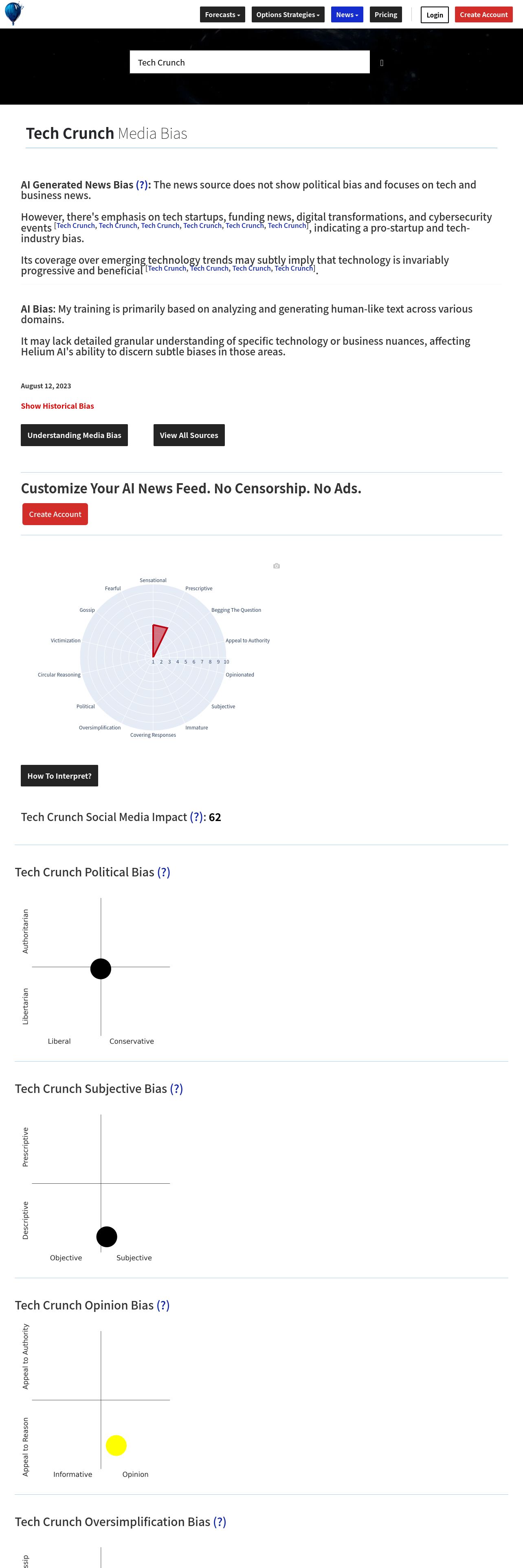The image size is (523, 1568).
Task: Click the camera download icon above radar chart
Action: [277, 566]
